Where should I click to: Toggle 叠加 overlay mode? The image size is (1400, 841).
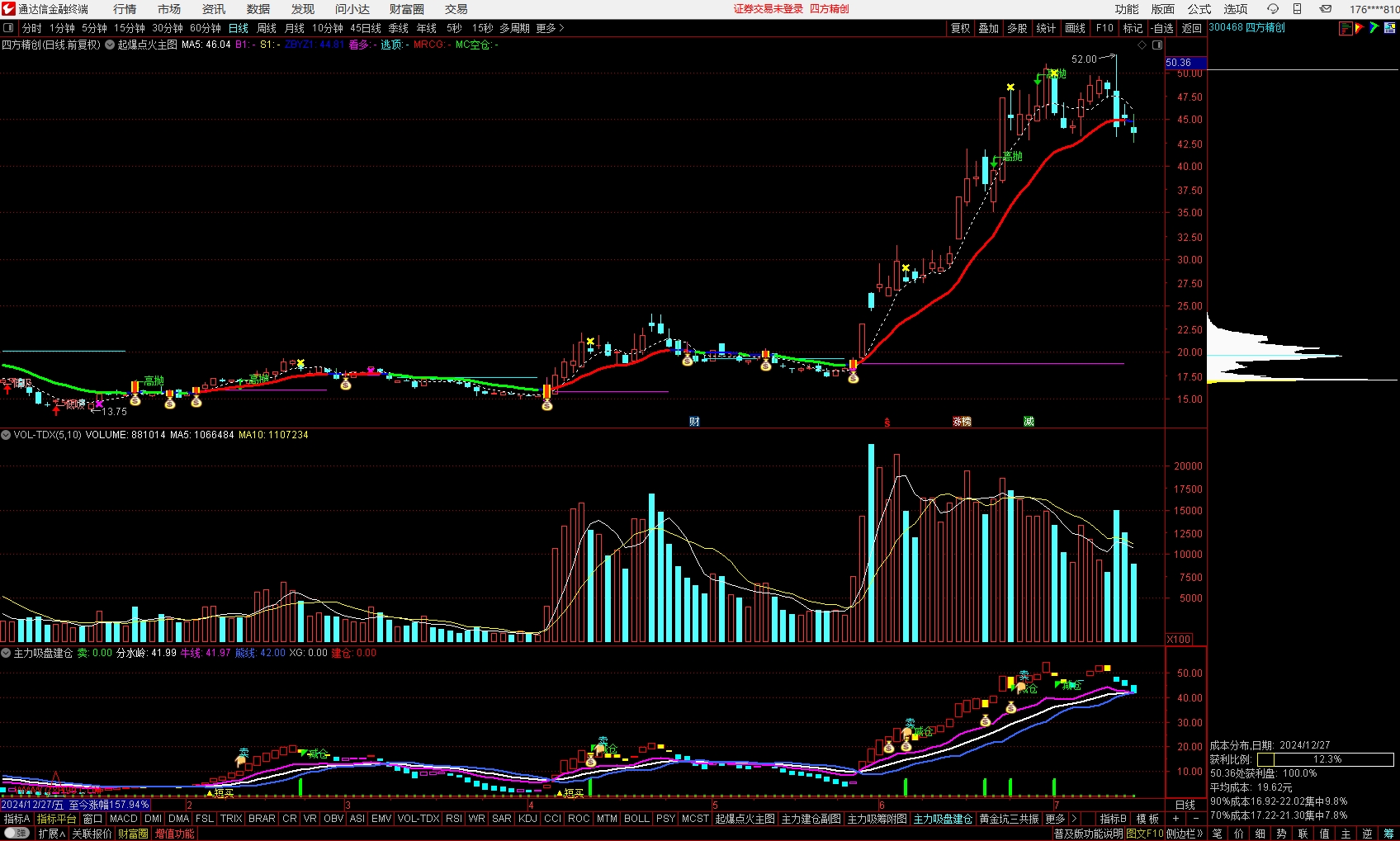point(989,28)
